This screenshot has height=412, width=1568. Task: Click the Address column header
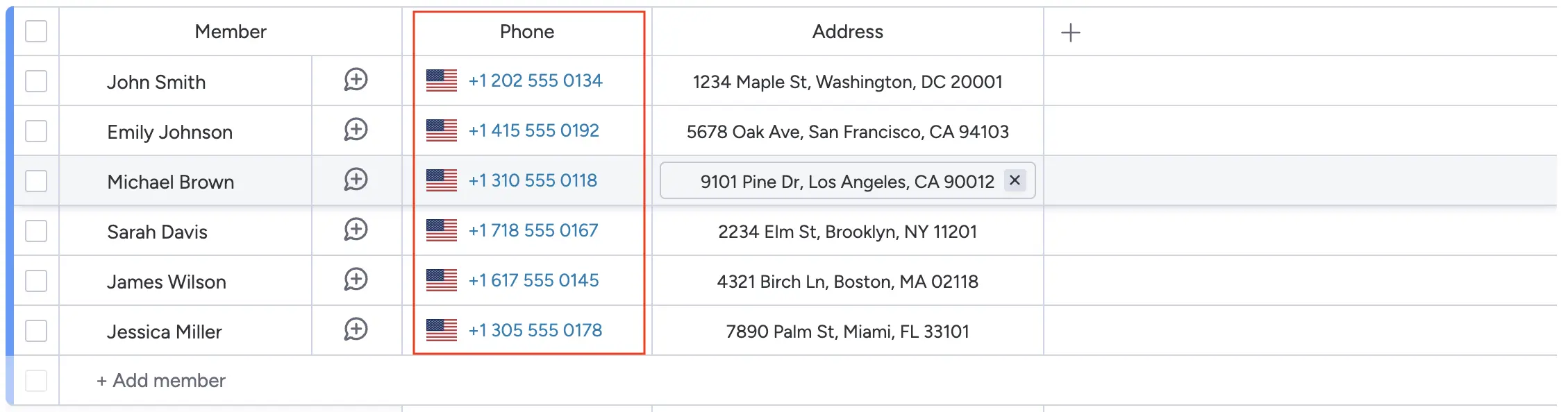click(x=847, y=32)
